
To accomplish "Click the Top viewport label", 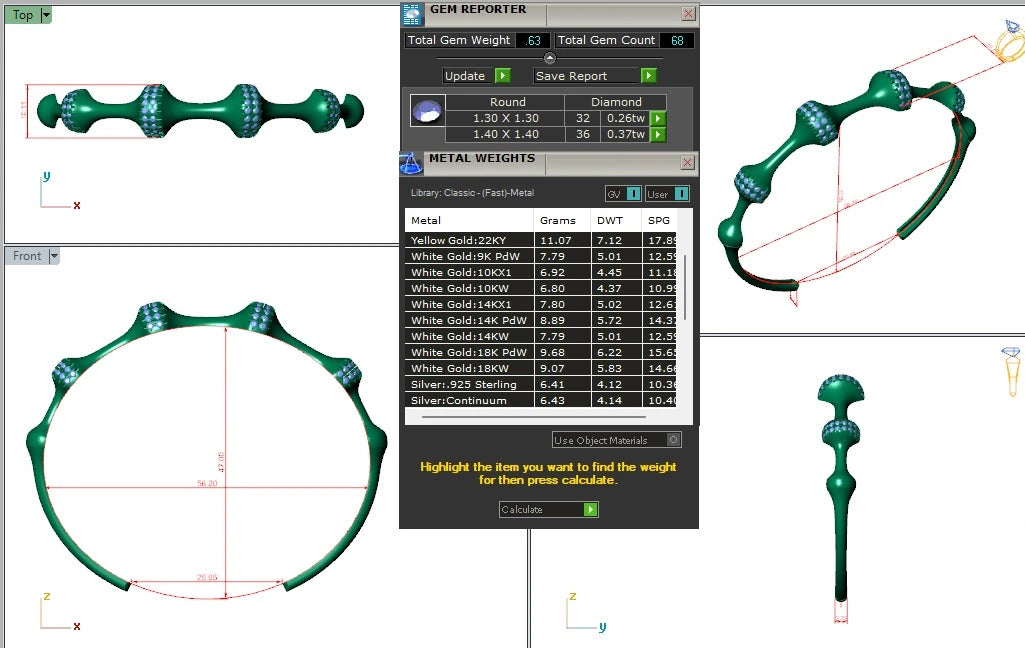I will pyautogui.click(x=23, y=15).
